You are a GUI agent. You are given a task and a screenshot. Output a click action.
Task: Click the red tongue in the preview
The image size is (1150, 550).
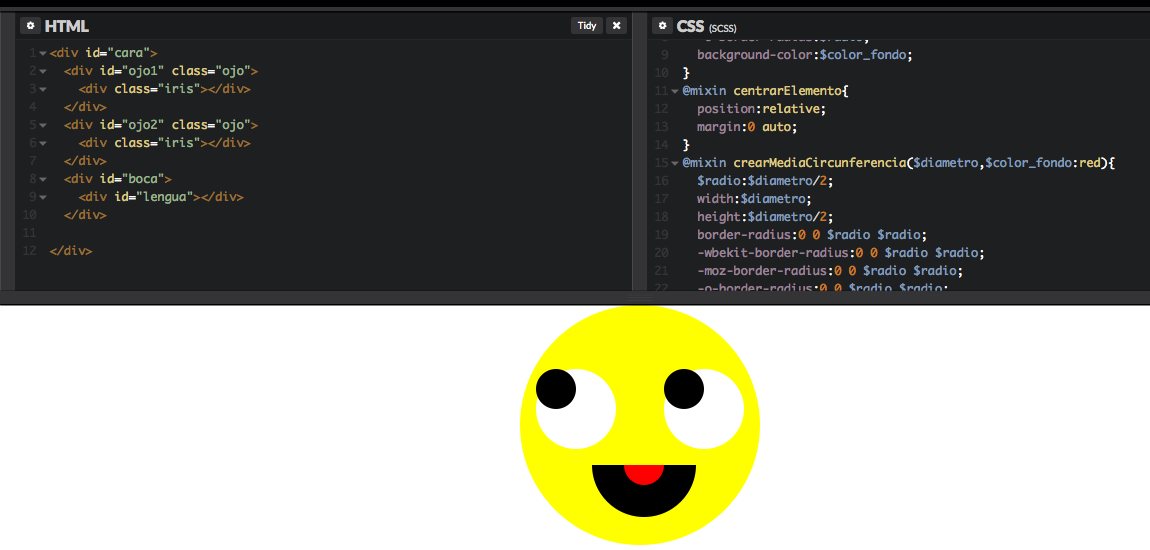(x=644, y=474)
